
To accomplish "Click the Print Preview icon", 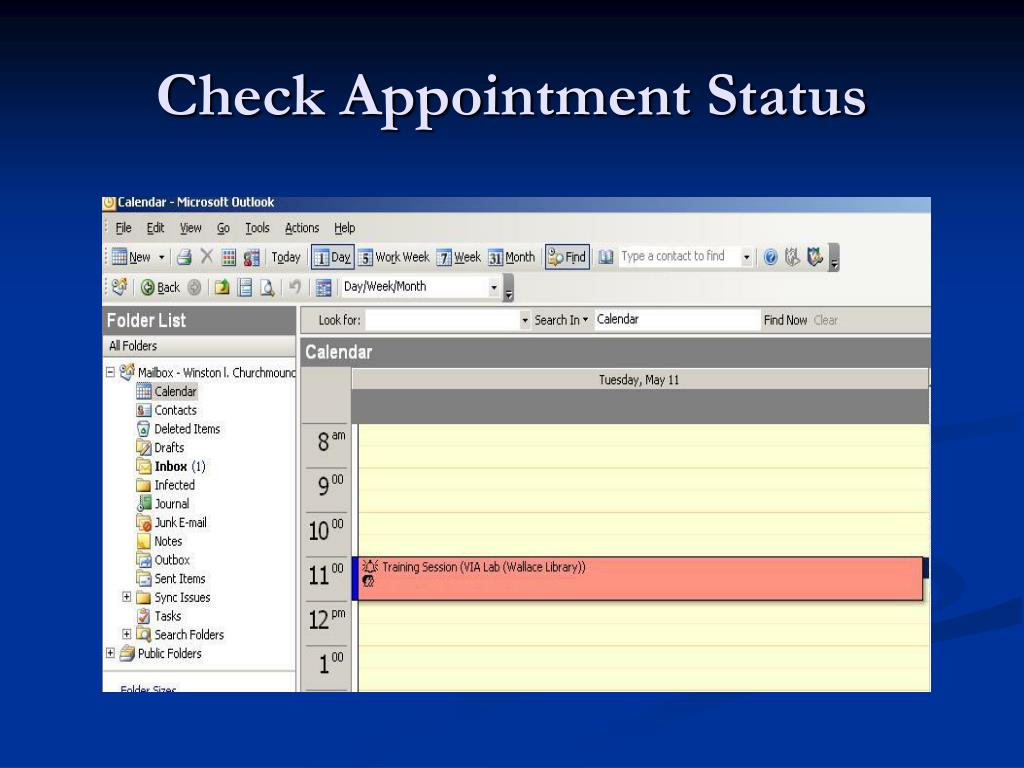I will (x=266, y=287).
